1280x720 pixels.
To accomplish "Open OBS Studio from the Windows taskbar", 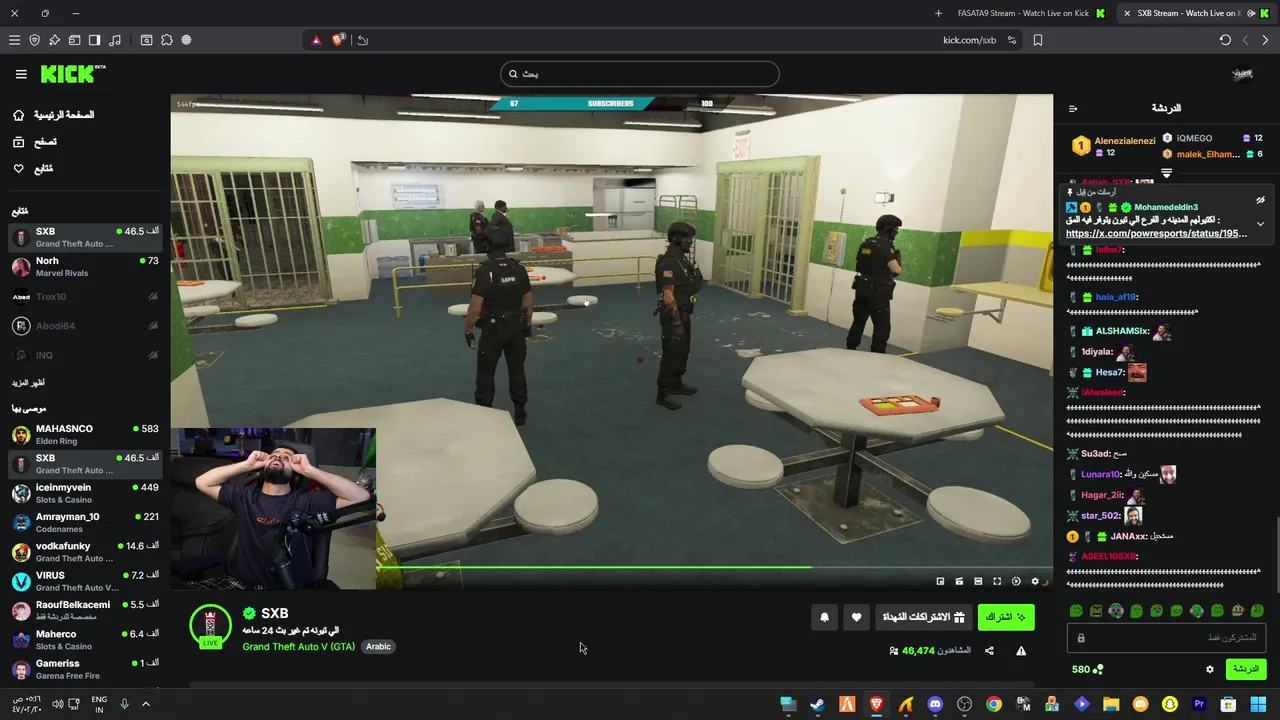I will coord(964,704).
